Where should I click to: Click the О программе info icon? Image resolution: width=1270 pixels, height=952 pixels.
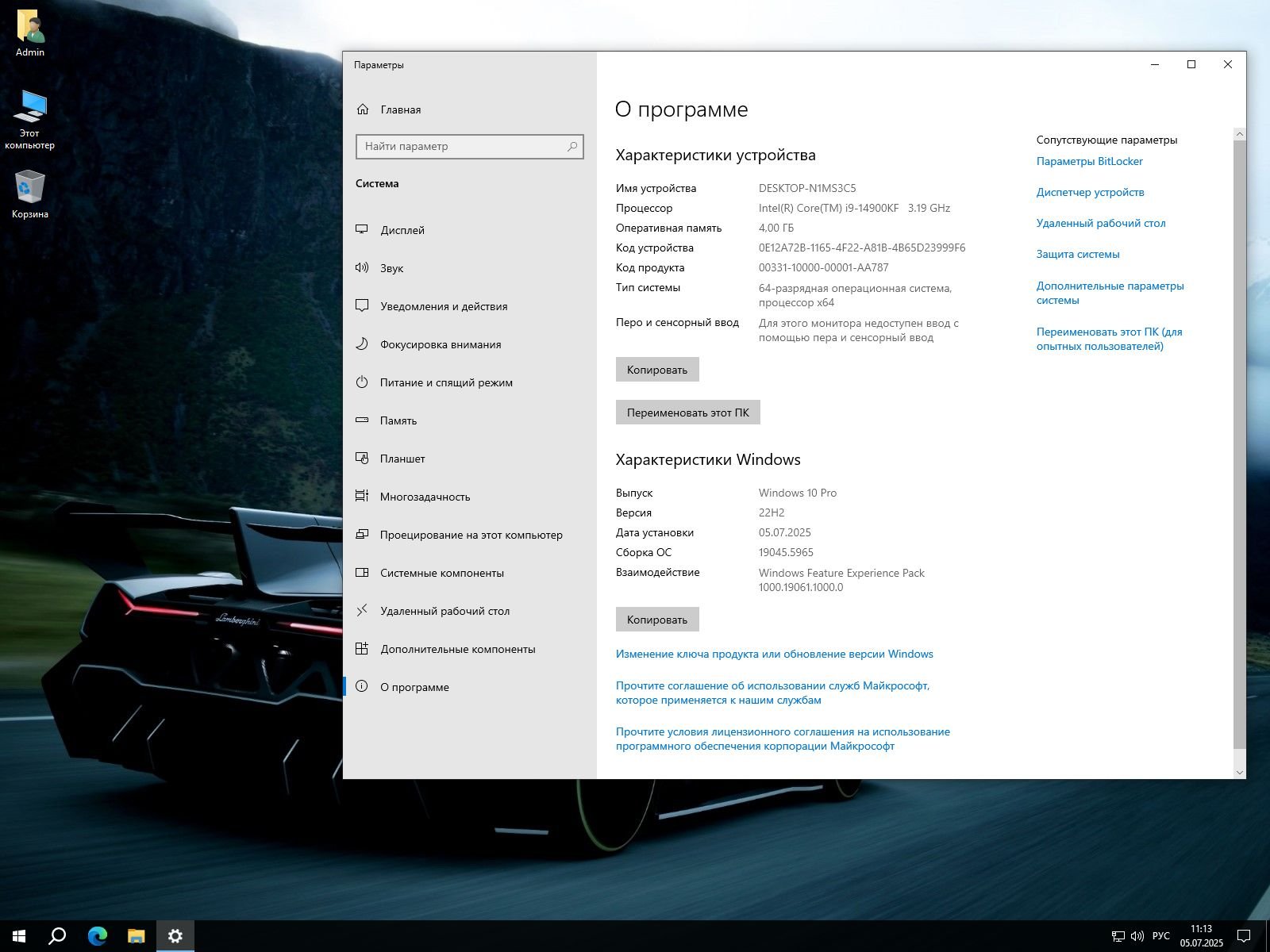(362, 687)
